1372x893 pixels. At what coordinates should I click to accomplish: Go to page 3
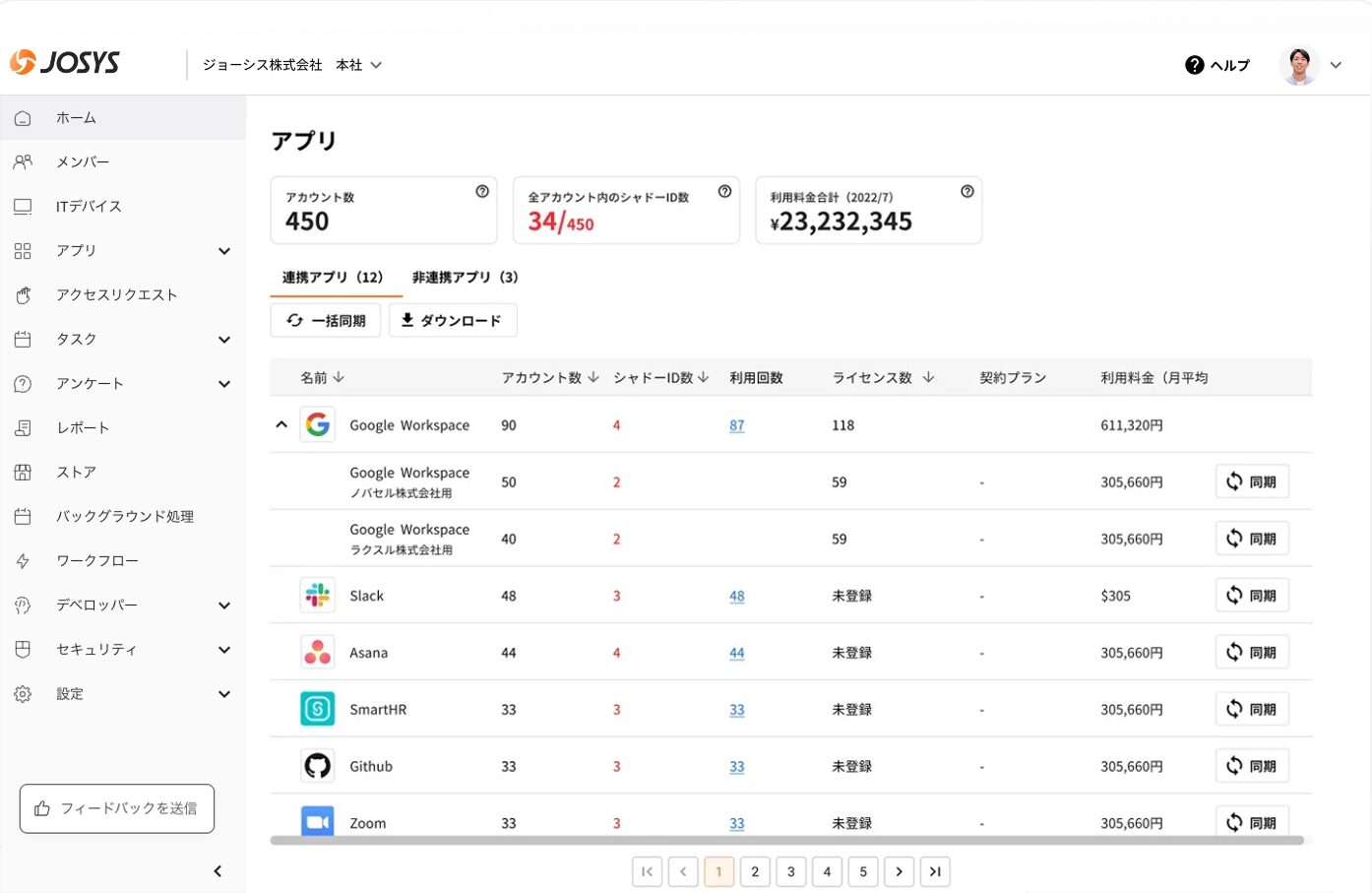point(791,871)
